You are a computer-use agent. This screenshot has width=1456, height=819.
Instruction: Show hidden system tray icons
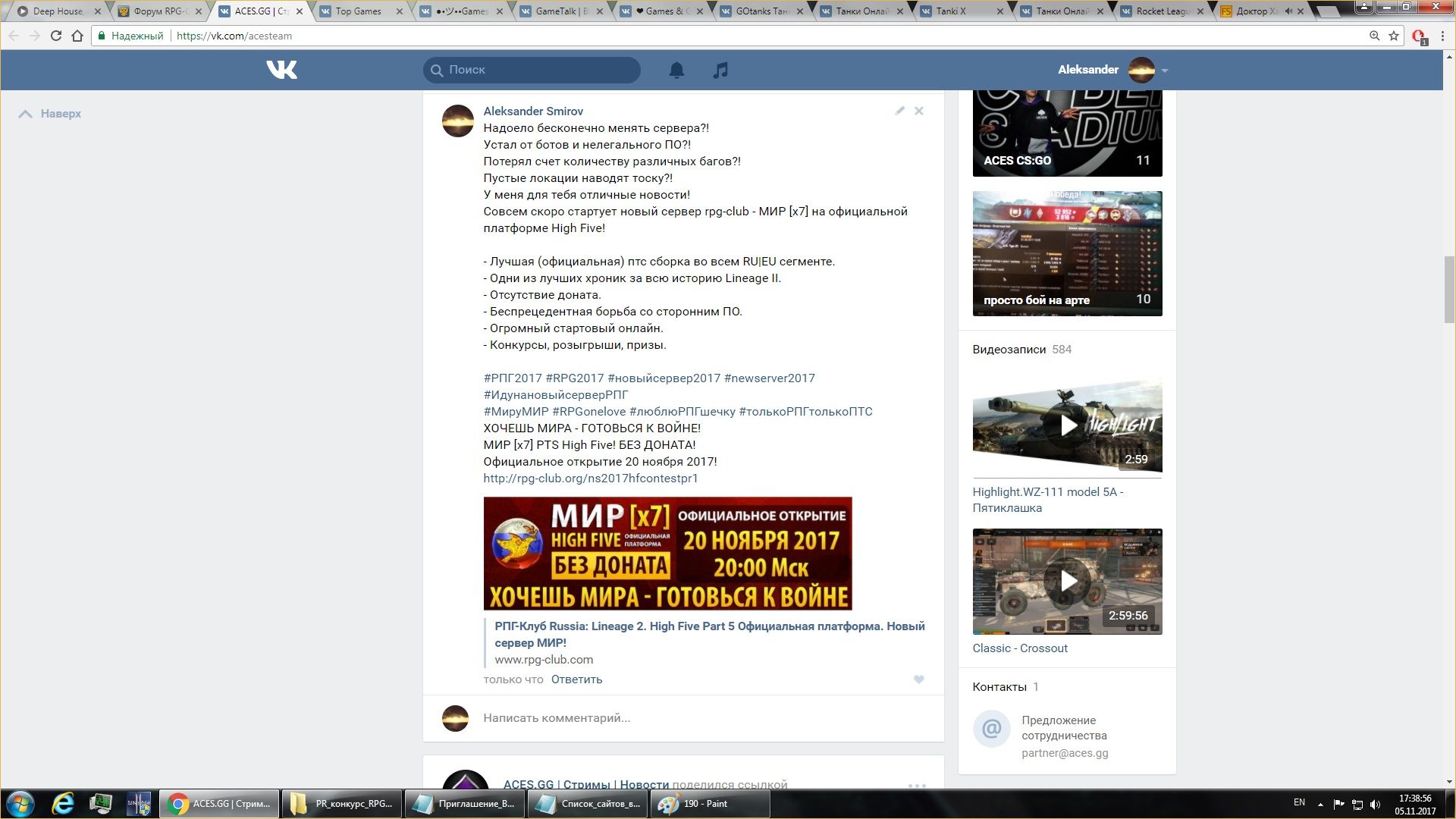[1319, 804]
